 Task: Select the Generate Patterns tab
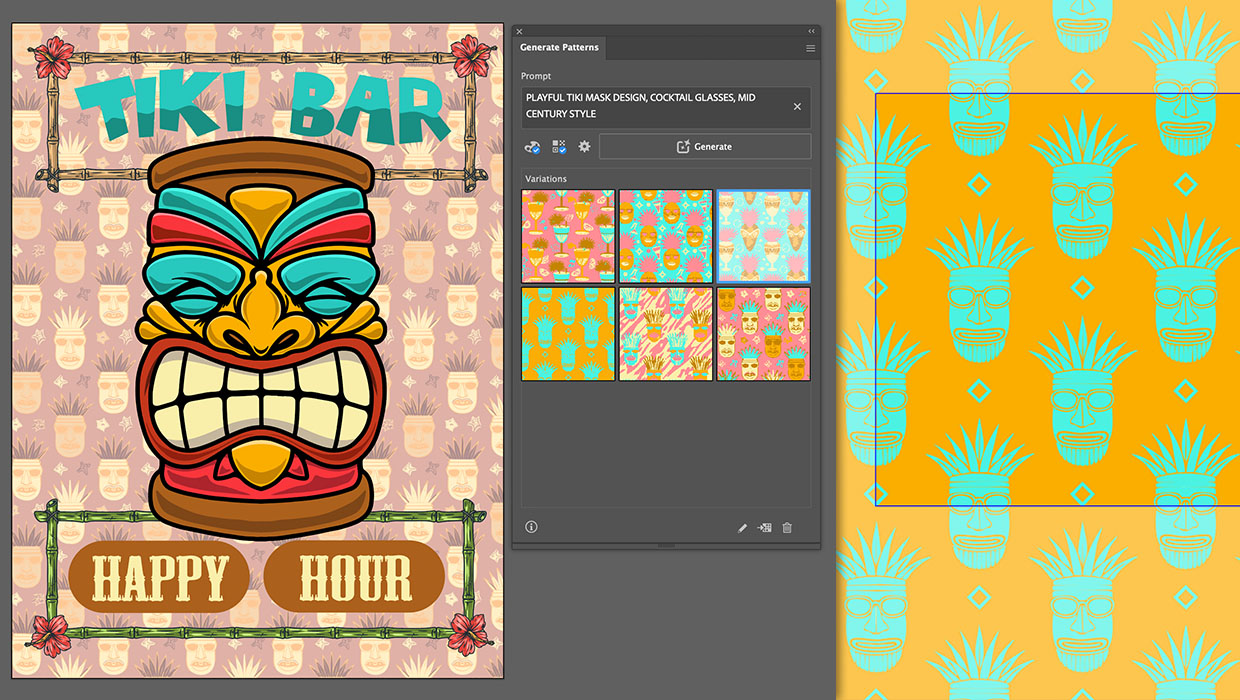tap(559, 48)
